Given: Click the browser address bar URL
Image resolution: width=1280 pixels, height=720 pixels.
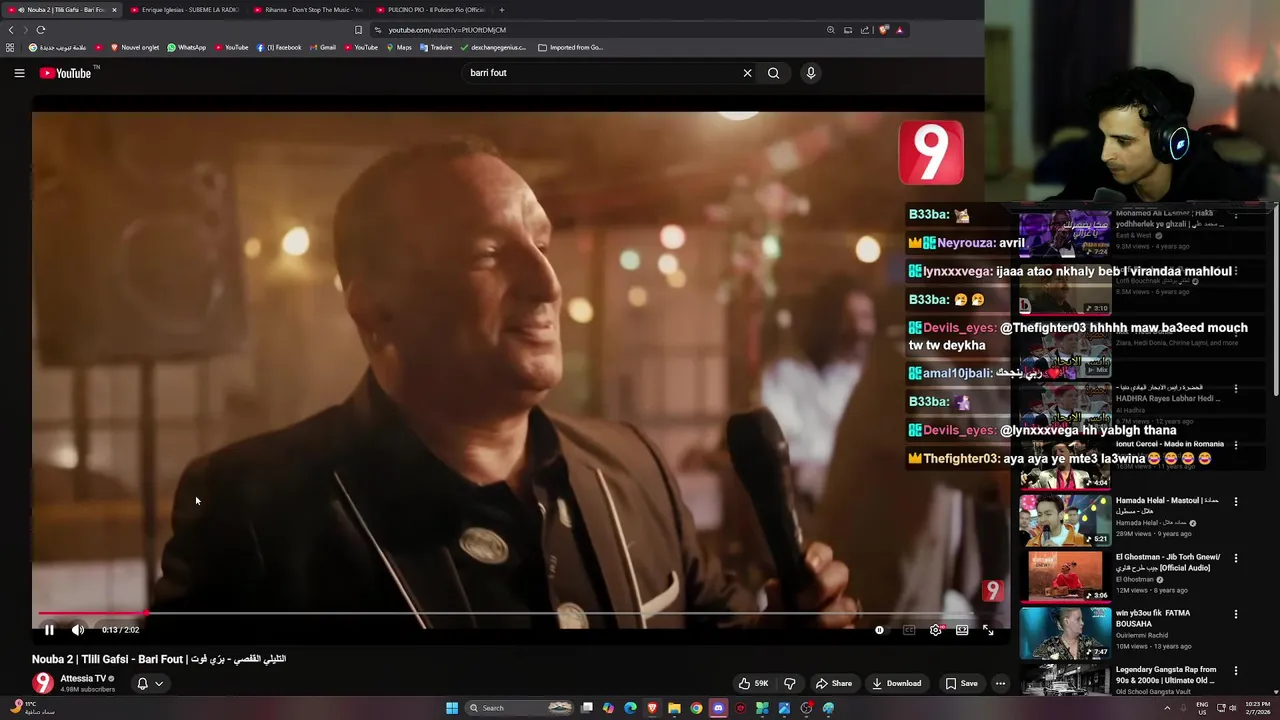Looking at the screenshot, I should [447, 30].
